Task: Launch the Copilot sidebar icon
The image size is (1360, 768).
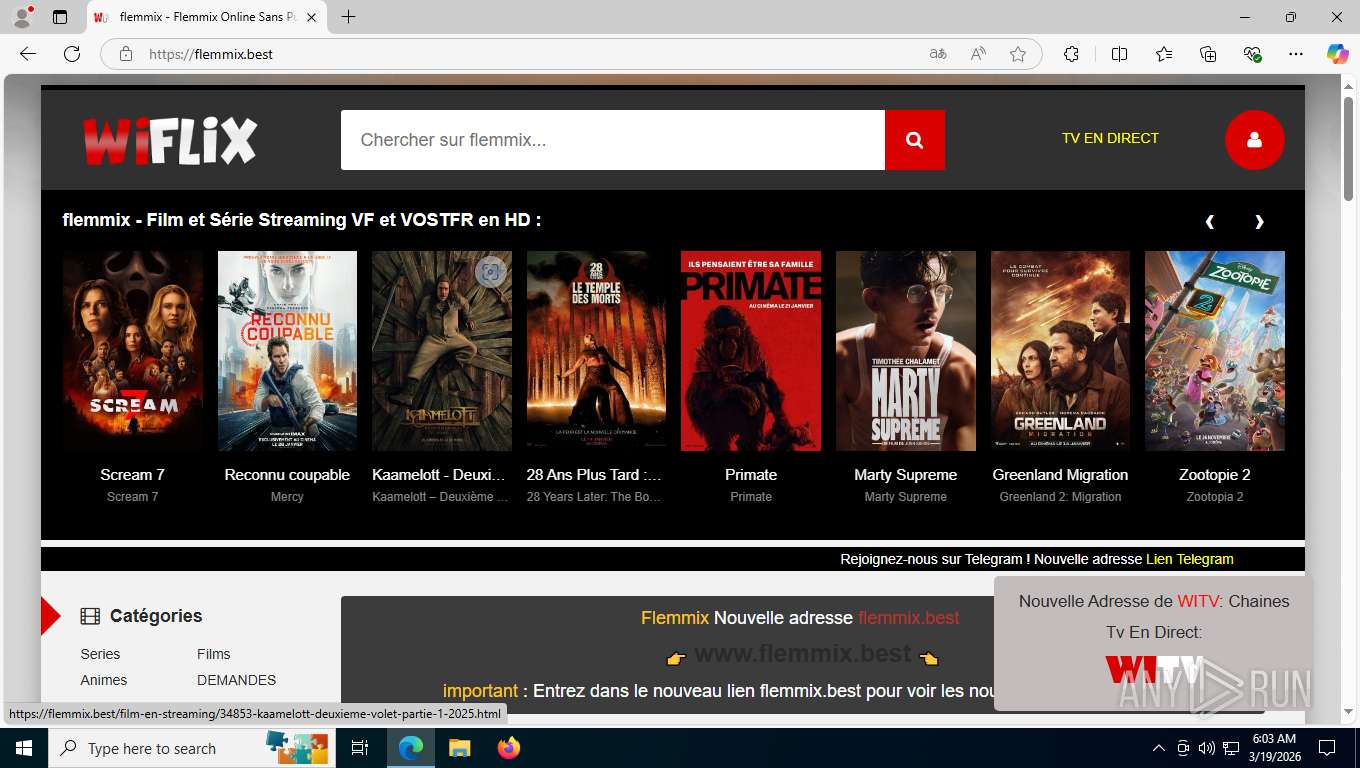Action: pos(1338,54)
